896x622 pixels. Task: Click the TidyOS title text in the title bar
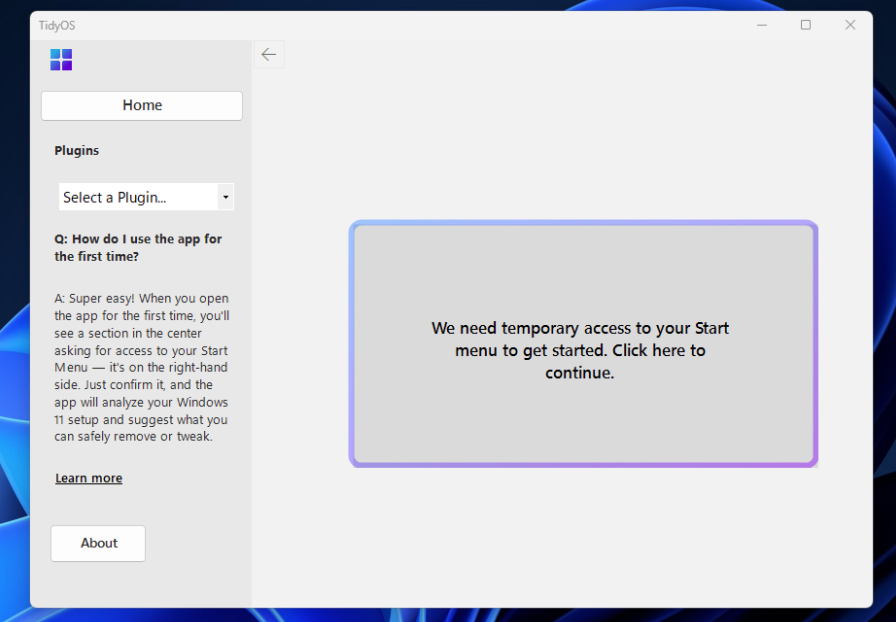coord(57,26)
